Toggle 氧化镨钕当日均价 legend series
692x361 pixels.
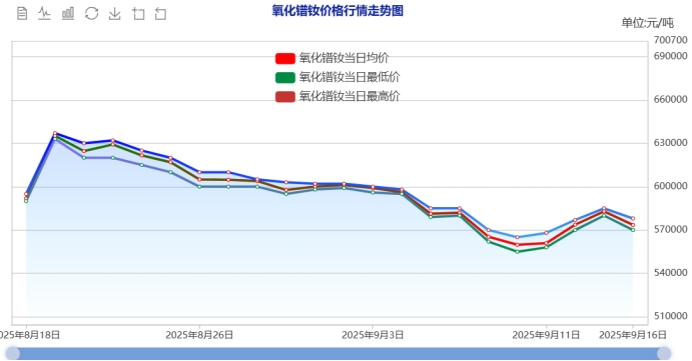(x=332, y=58)
